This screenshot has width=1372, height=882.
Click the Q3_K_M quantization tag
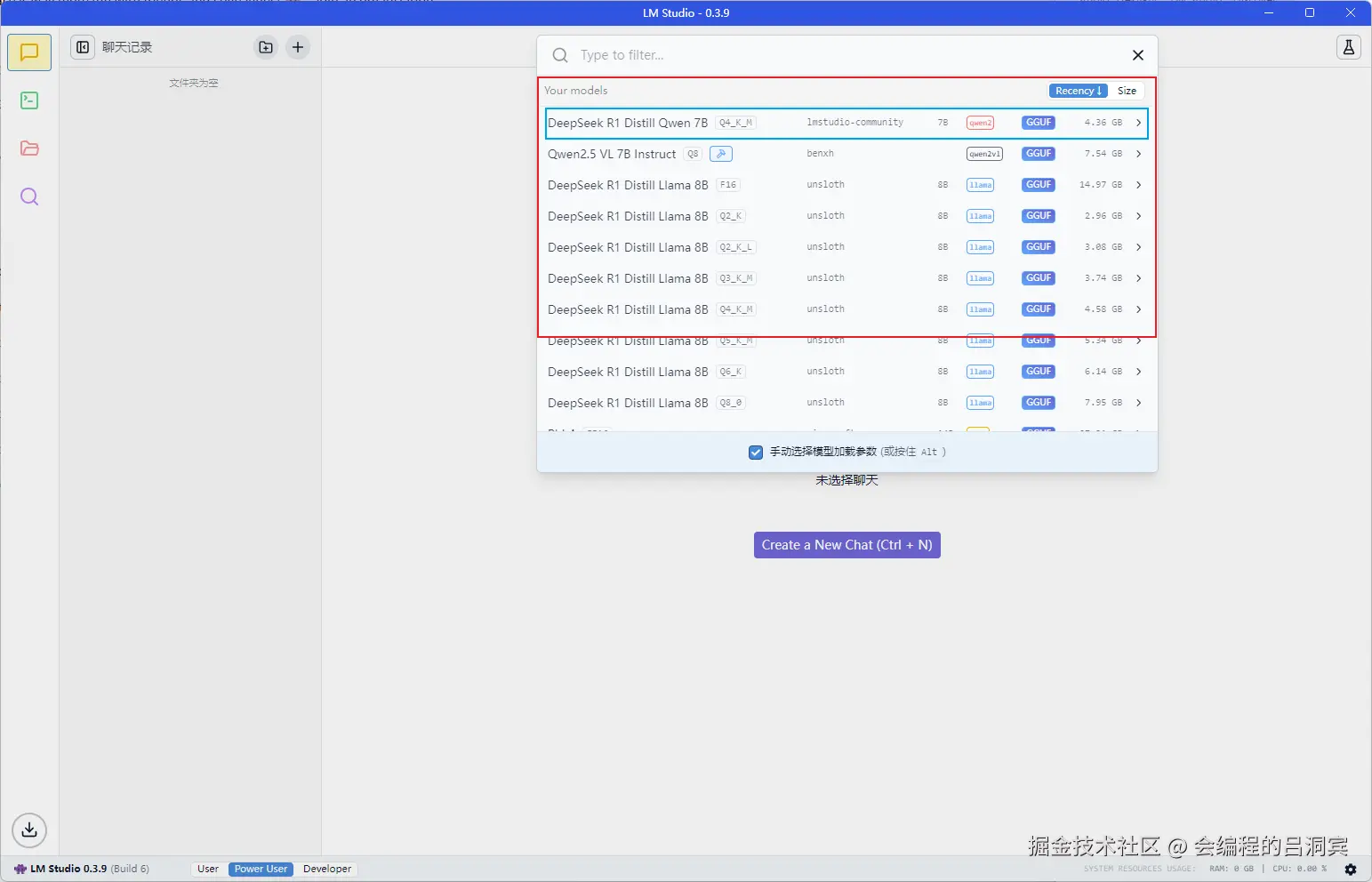coord(736,278)
